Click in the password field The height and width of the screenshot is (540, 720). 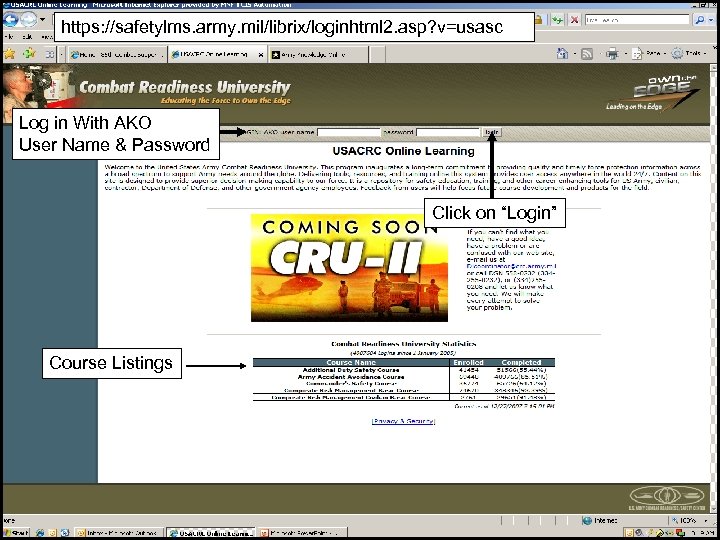pyautogui.click(x=448, y=132)
